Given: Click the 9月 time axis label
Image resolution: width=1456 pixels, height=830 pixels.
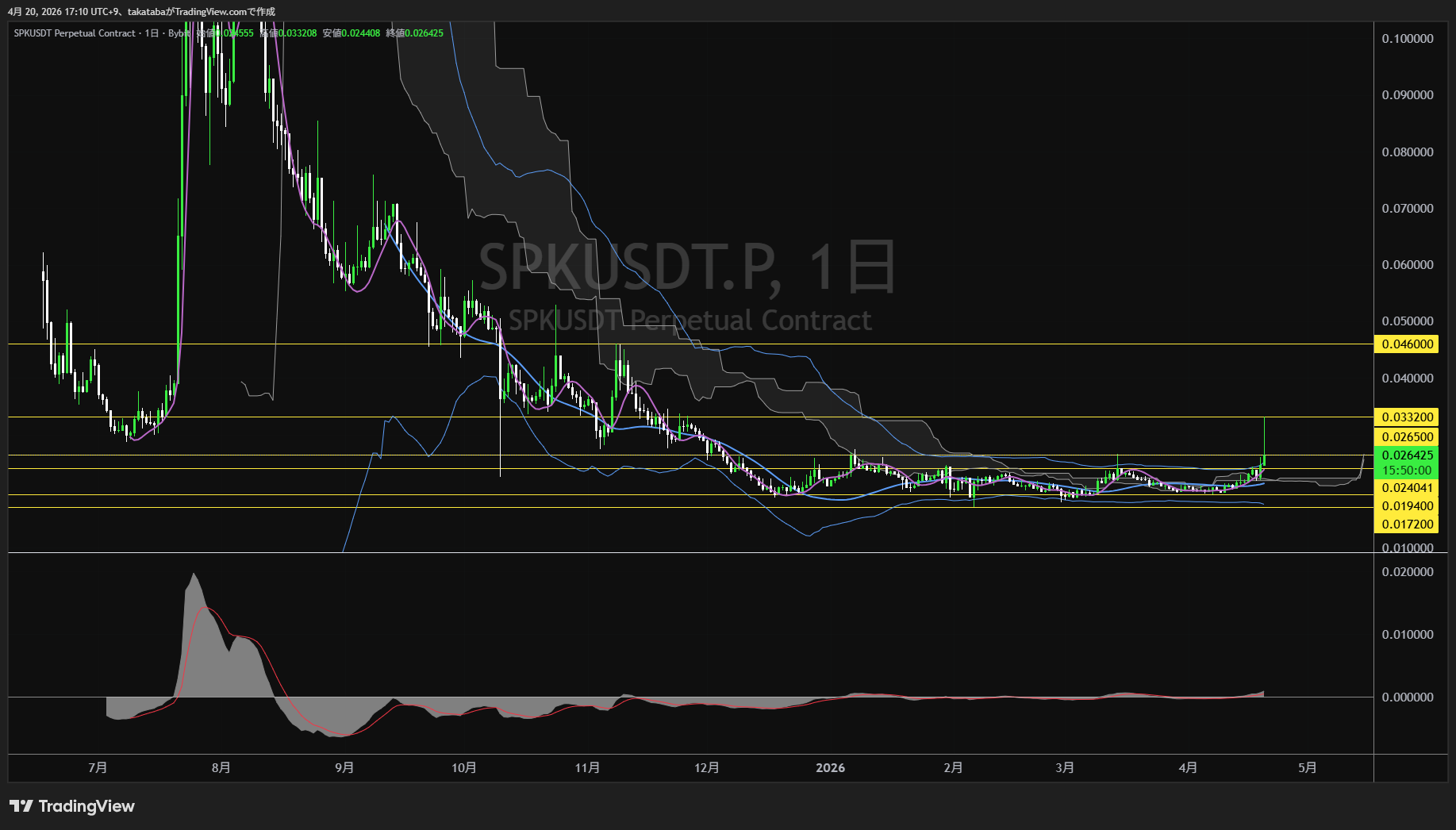Looking at the screenshot, I should 344,768.
